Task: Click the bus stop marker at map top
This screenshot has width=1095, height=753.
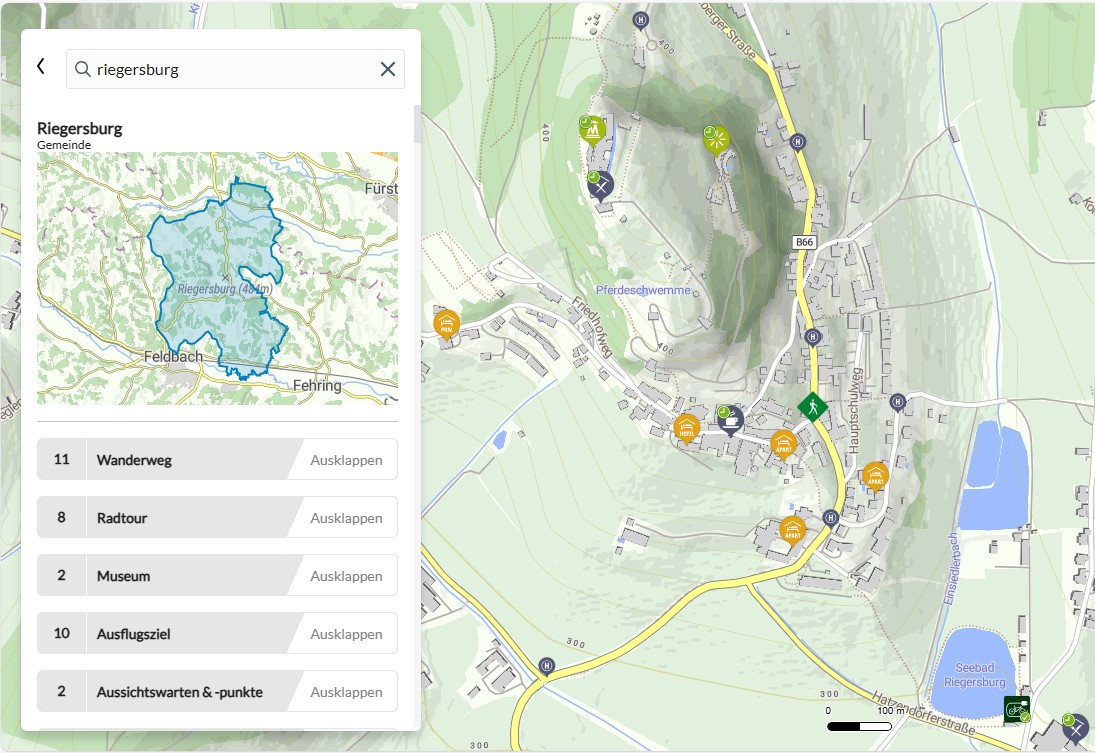Action: 640,19
